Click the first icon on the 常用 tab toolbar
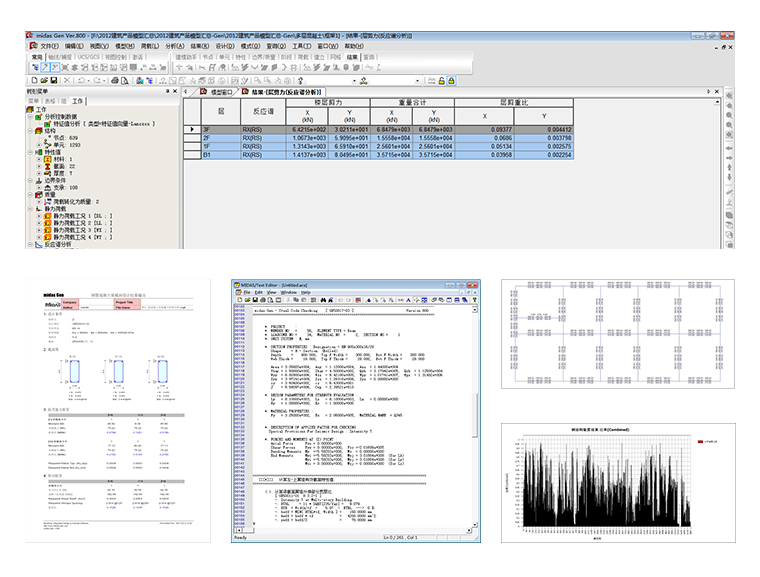The width and height of the screenshot is (760, 577). click(35, 67)
